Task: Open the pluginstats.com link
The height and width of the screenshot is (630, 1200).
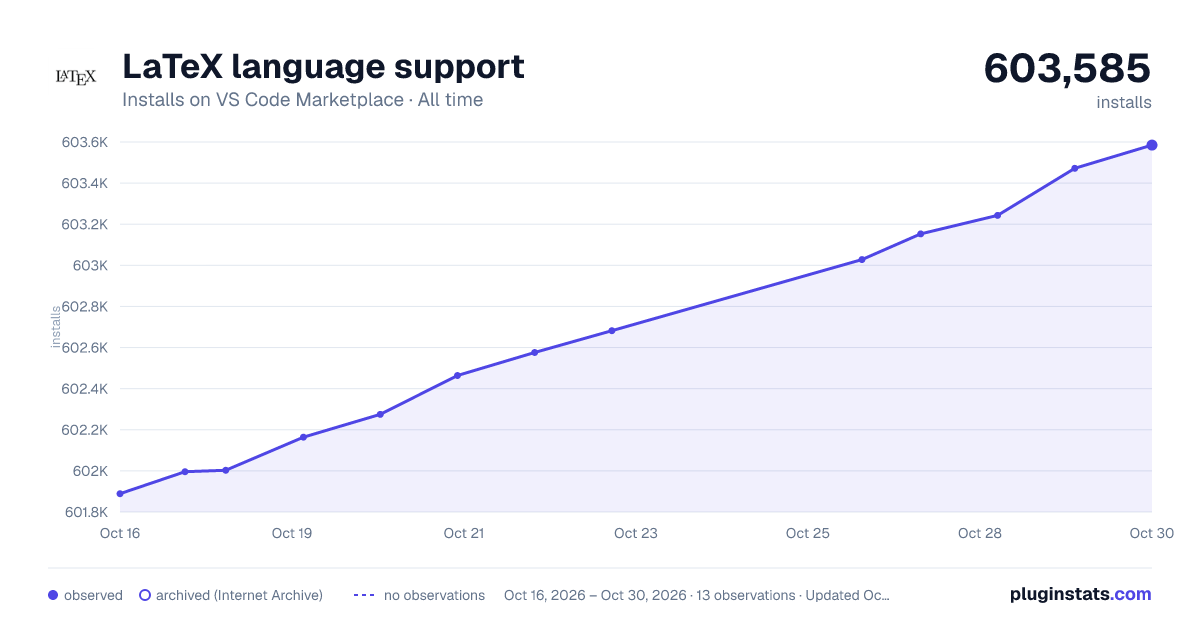Action: click(1081, 594)
